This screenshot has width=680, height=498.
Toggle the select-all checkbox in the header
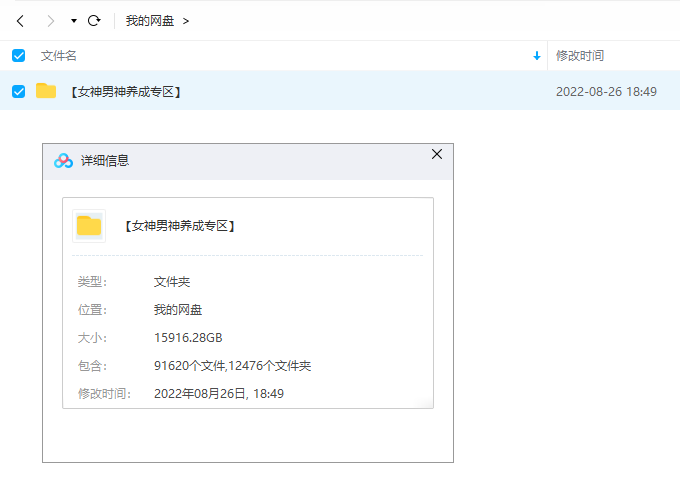[18, 56]
